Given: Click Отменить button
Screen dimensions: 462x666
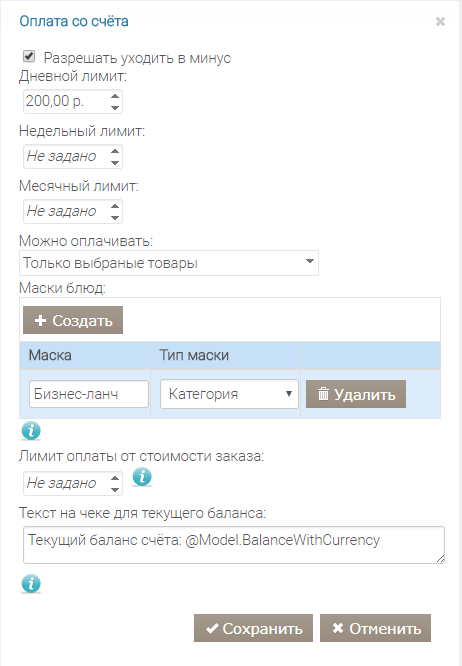Looking at the screenshot, I should click(x=375, y=628).
